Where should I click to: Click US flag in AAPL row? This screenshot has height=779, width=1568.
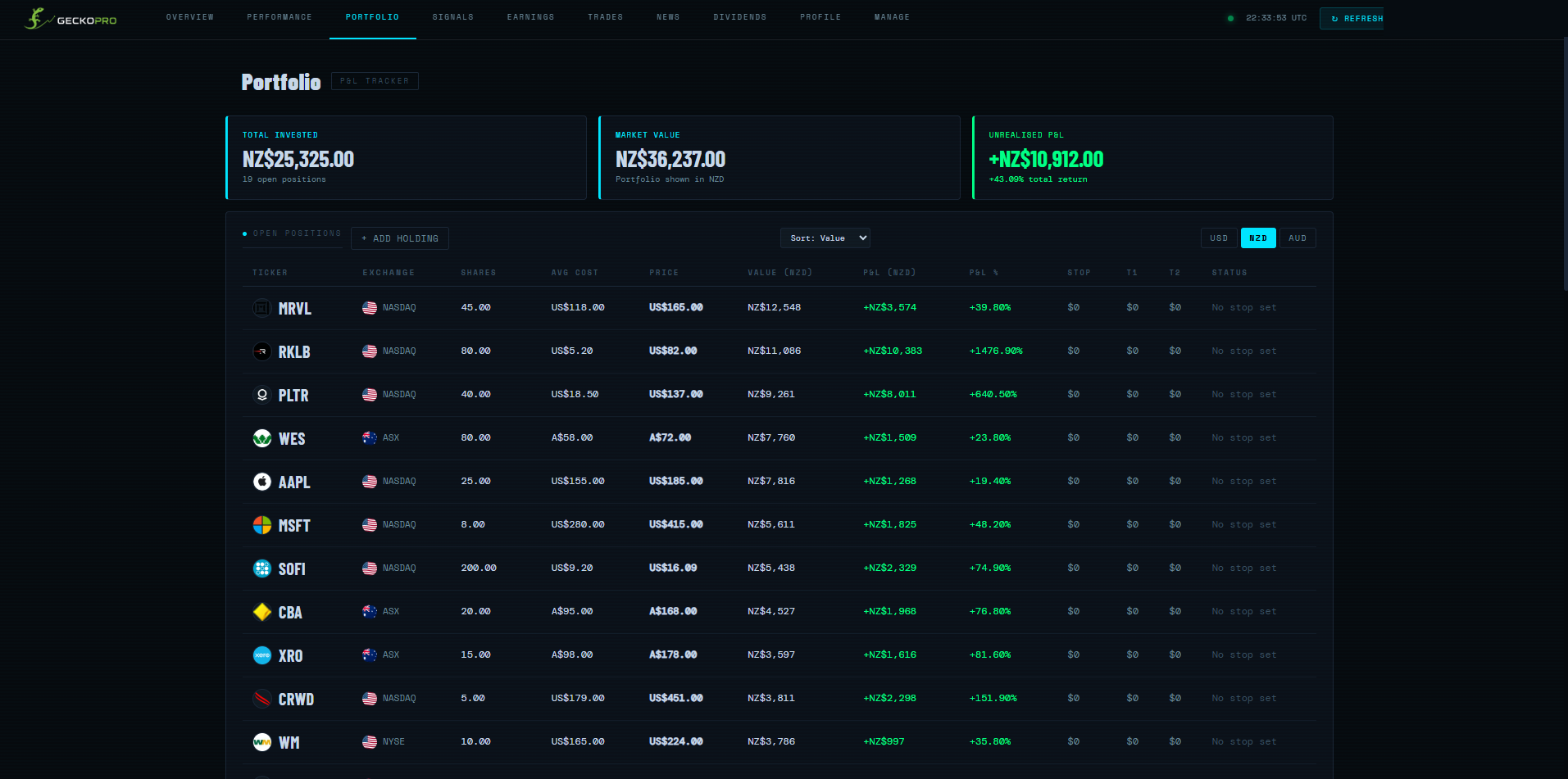coord(370,482)
